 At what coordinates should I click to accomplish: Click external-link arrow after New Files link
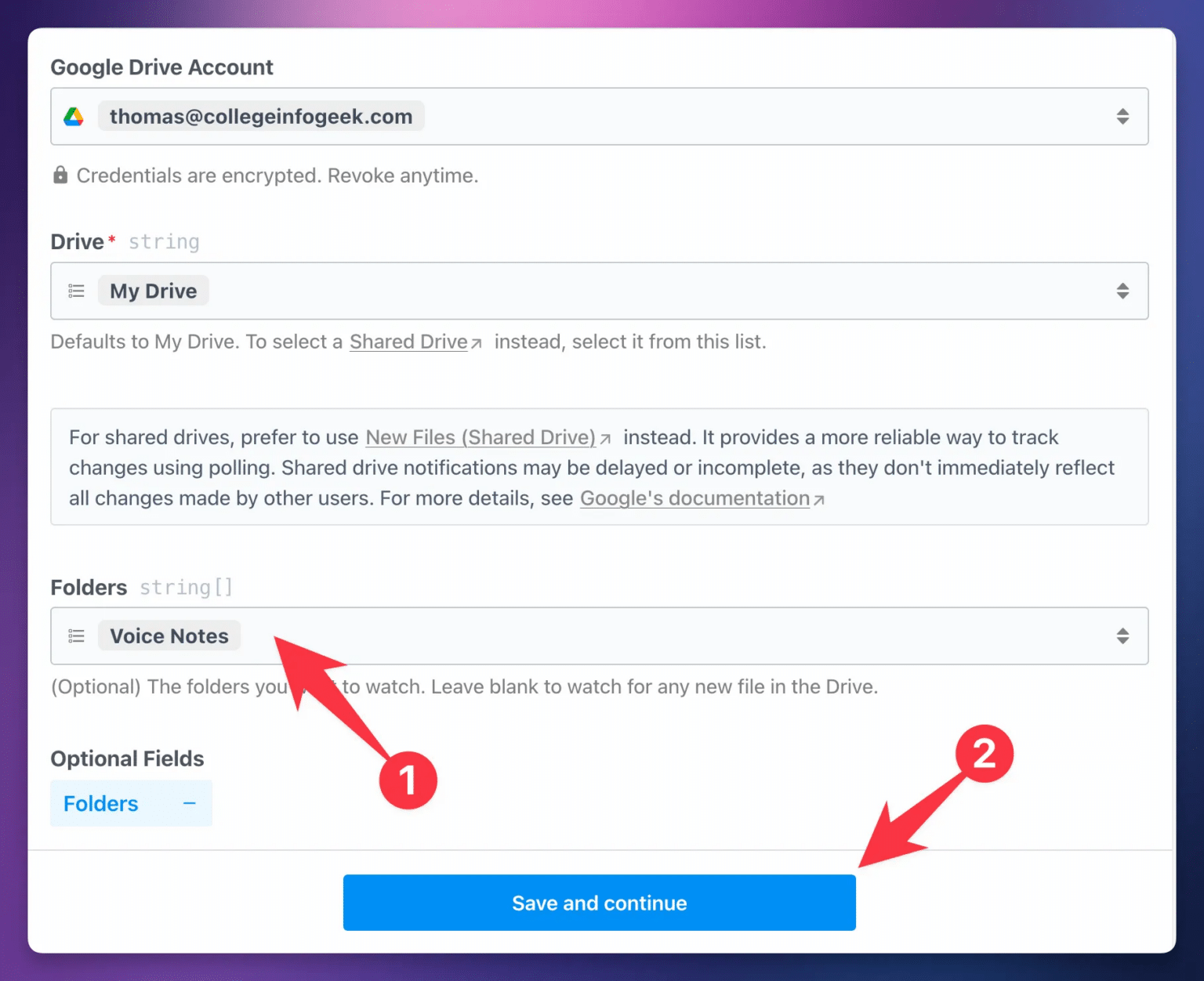pos(605,439)
